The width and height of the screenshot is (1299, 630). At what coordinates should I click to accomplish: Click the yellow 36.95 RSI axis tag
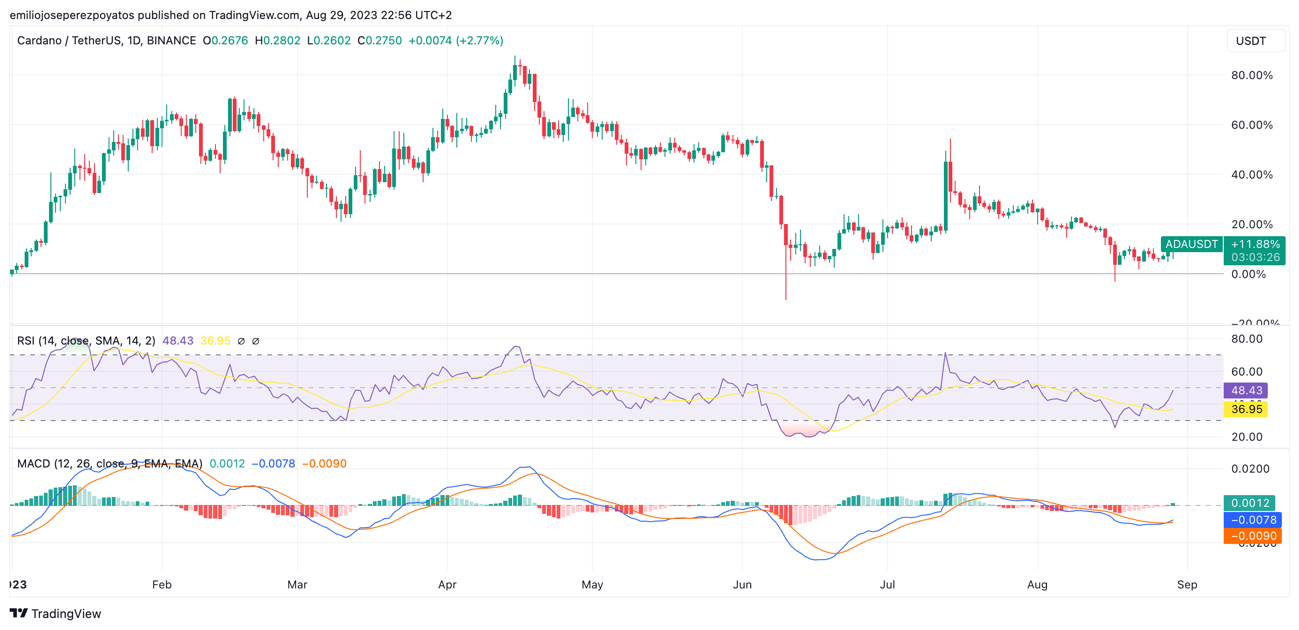(1247, 409)
